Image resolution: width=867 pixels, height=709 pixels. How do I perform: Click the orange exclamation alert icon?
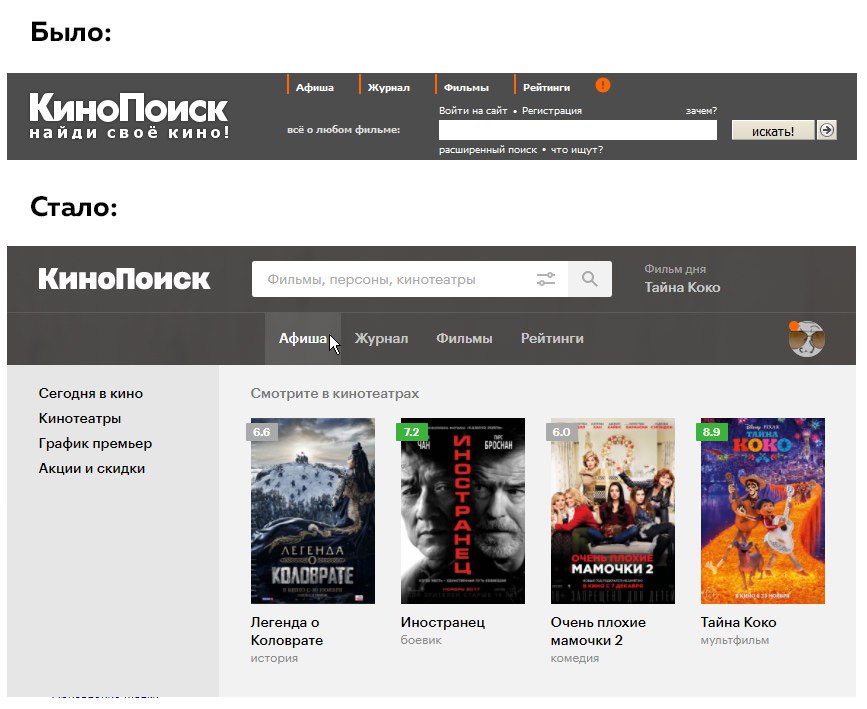pos(603,85)
